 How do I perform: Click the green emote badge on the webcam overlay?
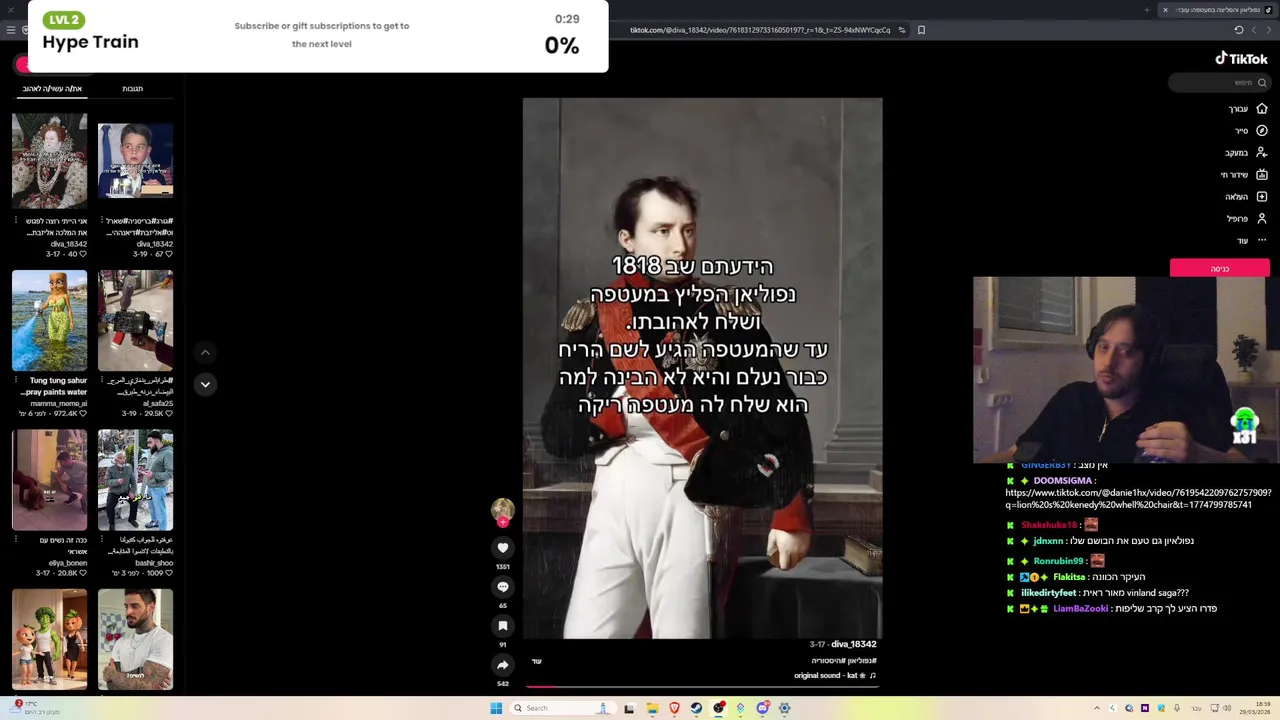pyautogui.click(x=1244, y=426)
